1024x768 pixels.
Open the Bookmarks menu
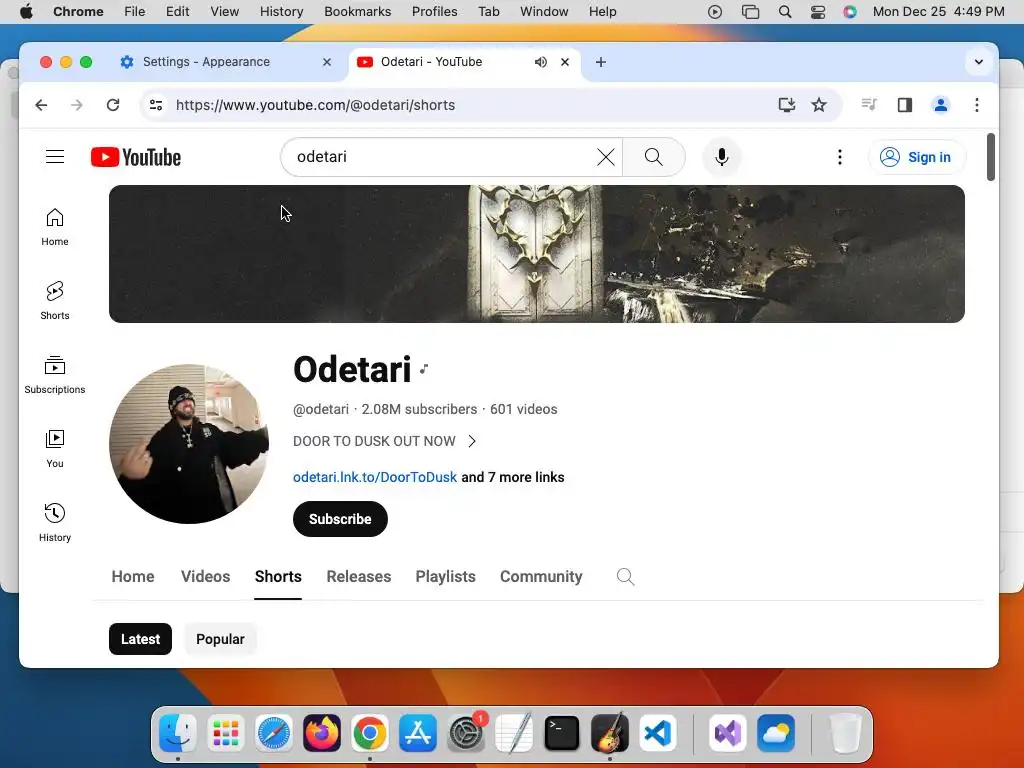pos(357,12)
